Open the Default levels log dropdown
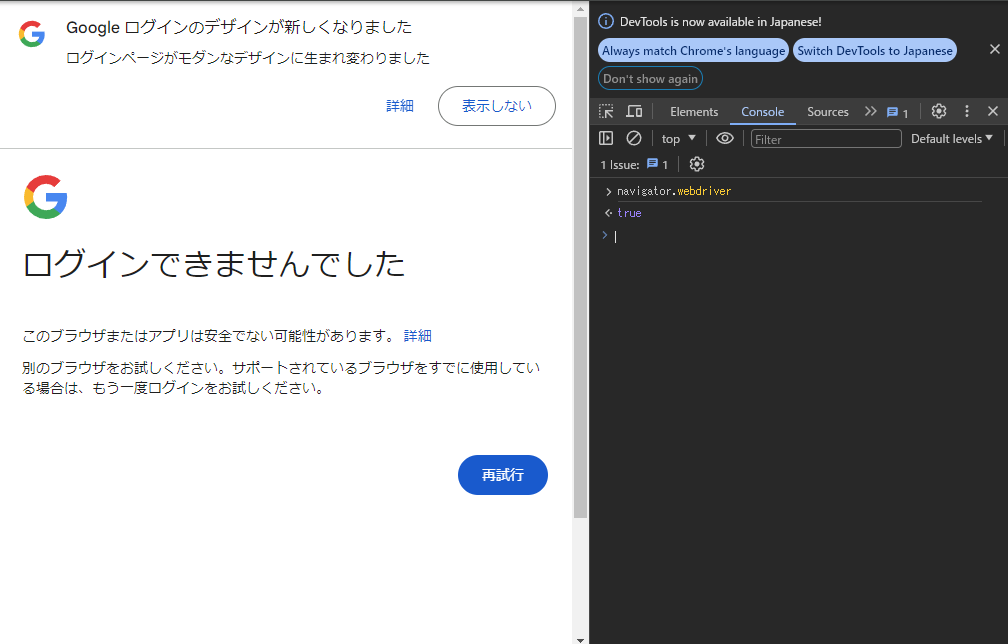 [x=951, y=139]
